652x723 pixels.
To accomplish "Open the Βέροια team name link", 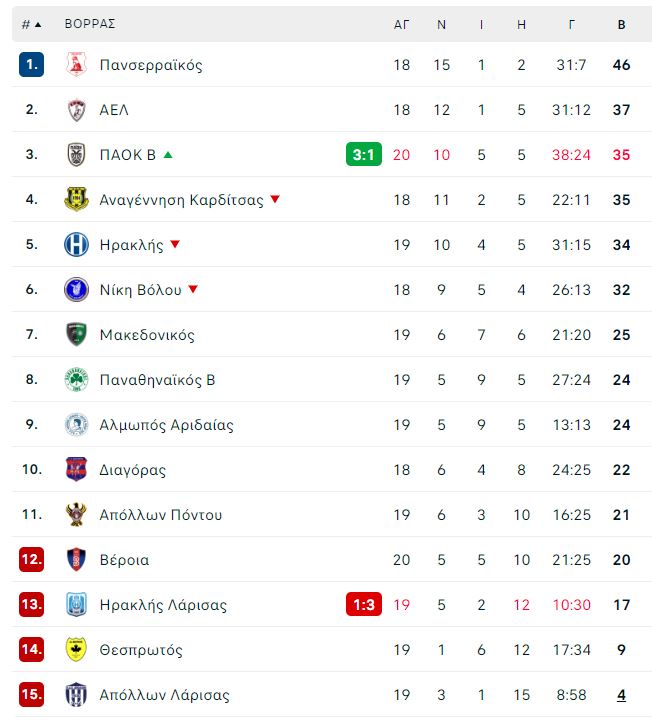I will 124,560.
